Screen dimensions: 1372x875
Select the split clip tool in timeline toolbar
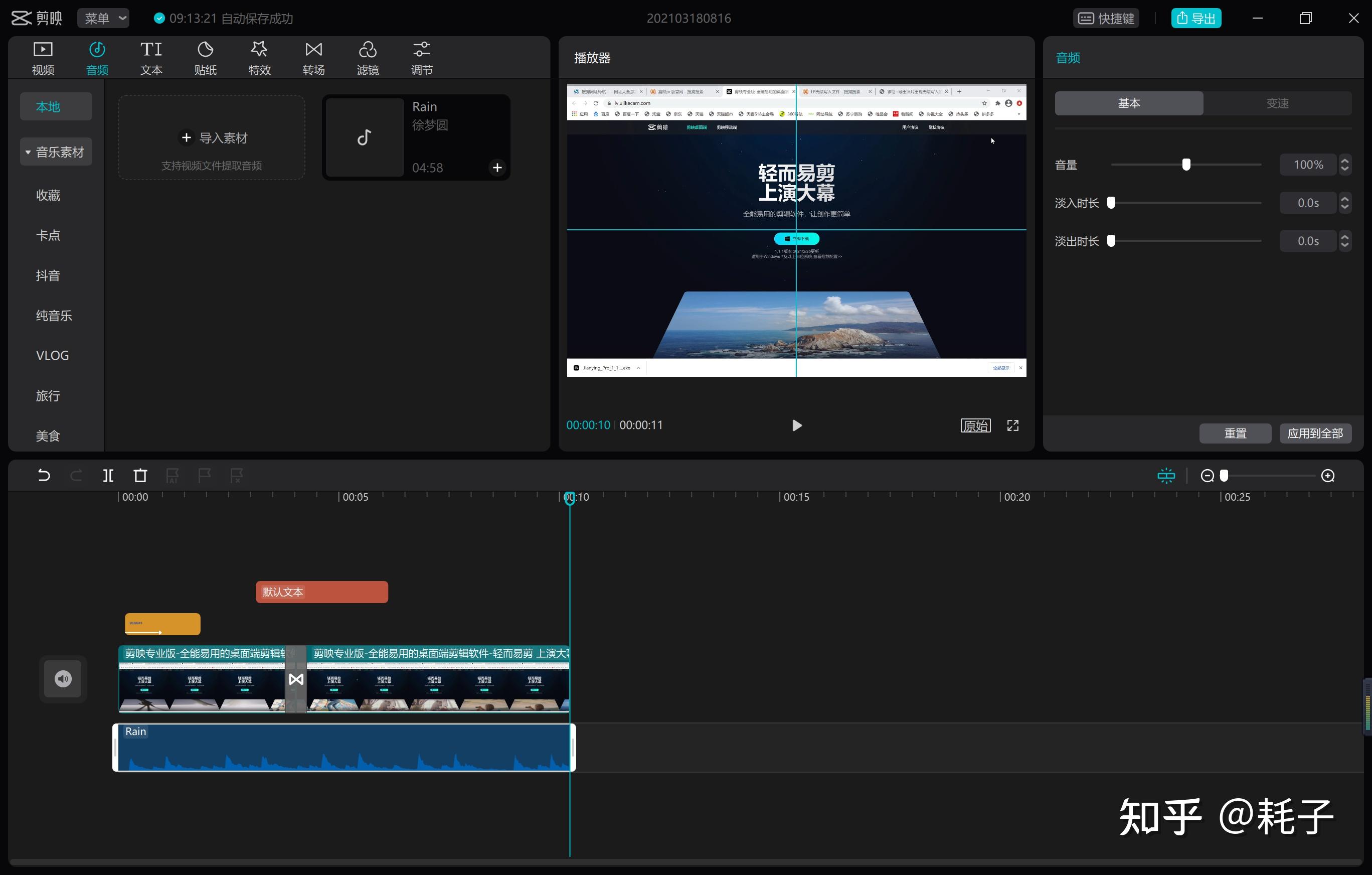tap(108, 476)
